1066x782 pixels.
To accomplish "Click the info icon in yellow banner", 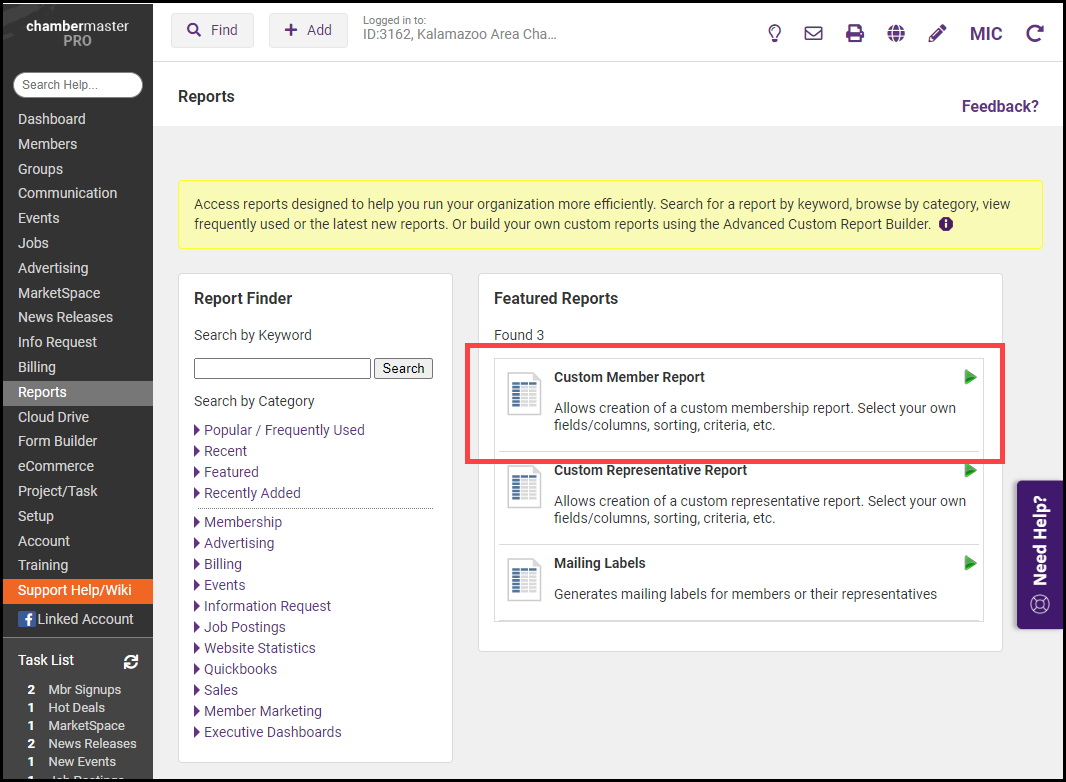I will tap(946, 224).
